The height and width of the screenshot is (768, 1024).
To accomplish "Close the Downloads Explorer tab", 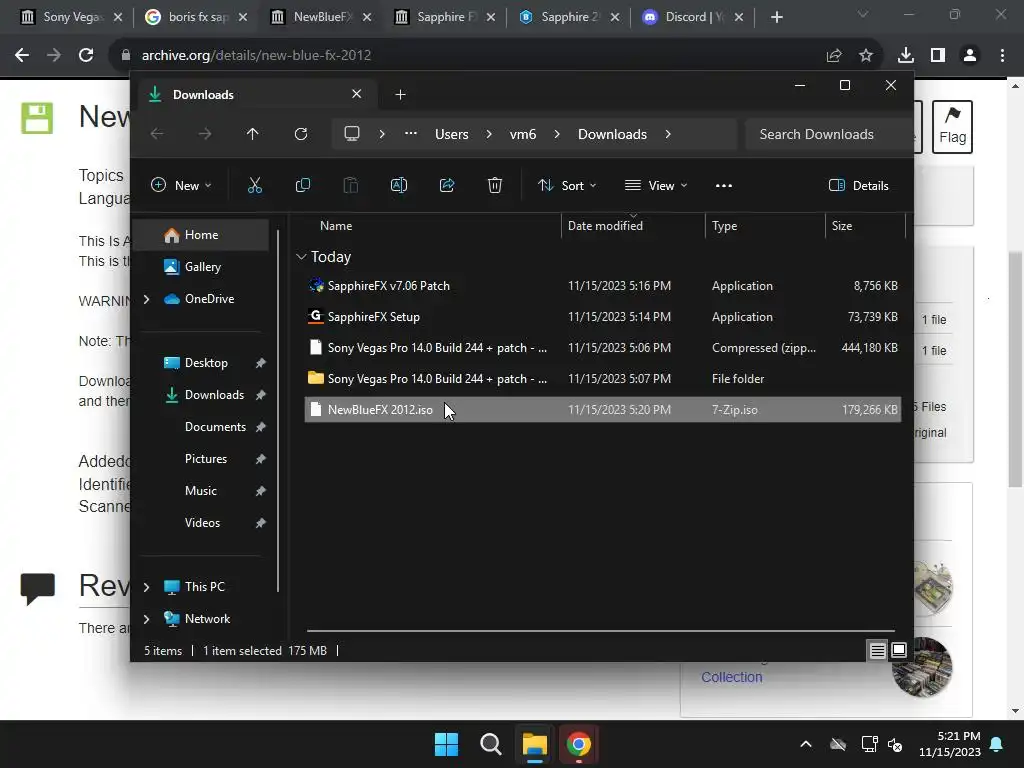I will click(x=357, y=94).
